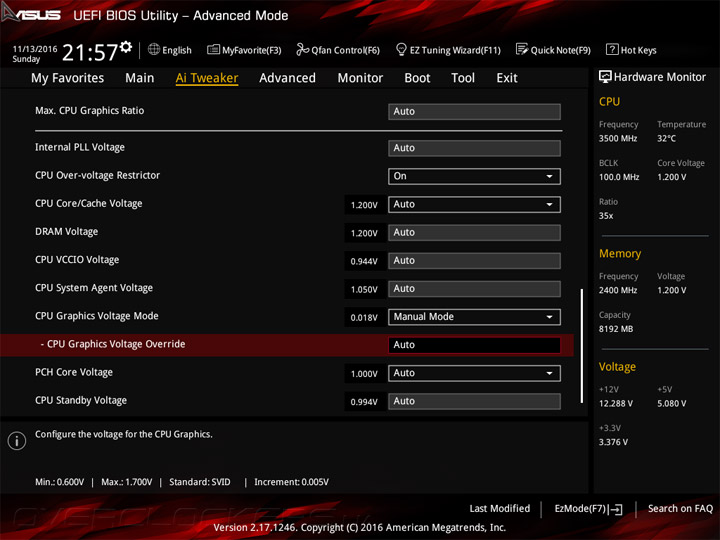This screenshot has height=540, width=720.
Task: Open CPU Over-voltage Restrictor dropdown
Action: [474, 176]
